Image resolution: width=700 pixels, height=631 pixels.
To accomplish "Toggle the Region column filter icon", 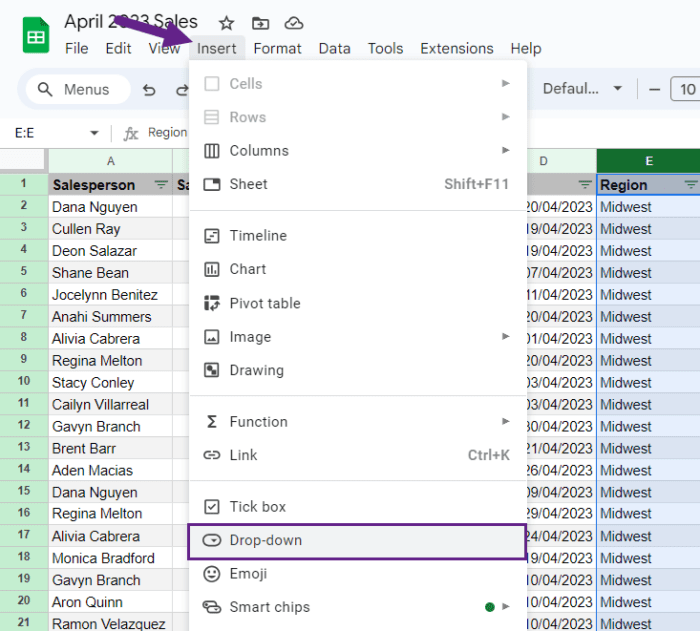I will pos(692,184).
